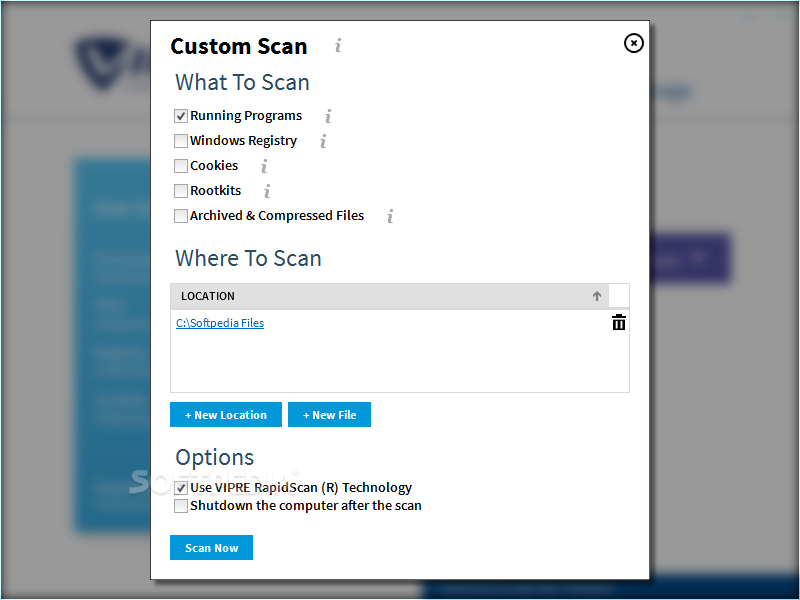This screenshot has width=800, height=600.
Task: Enable Archived & Compressed Files checkbox
Action: 181,216
